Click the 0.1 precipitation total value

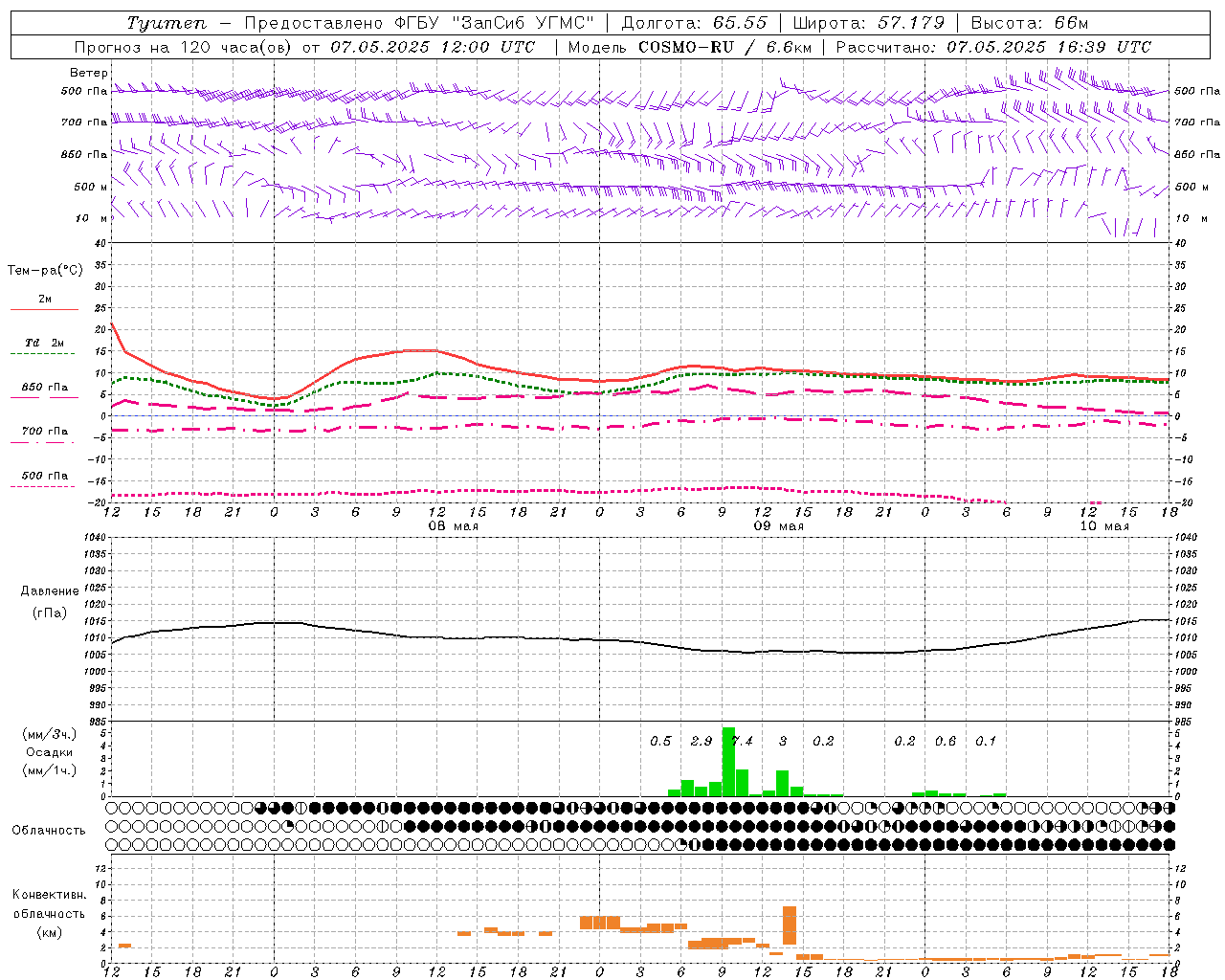pyautogui.click(x=986, y=742)
